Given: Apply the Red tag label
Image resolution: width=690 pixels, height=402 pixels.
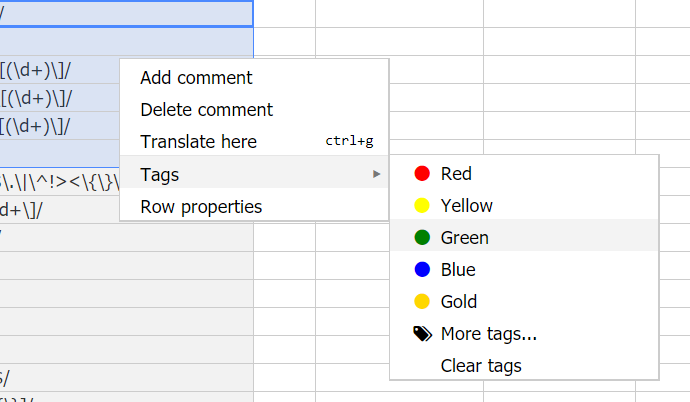Looking at the screenshot, I should (456, 174).
